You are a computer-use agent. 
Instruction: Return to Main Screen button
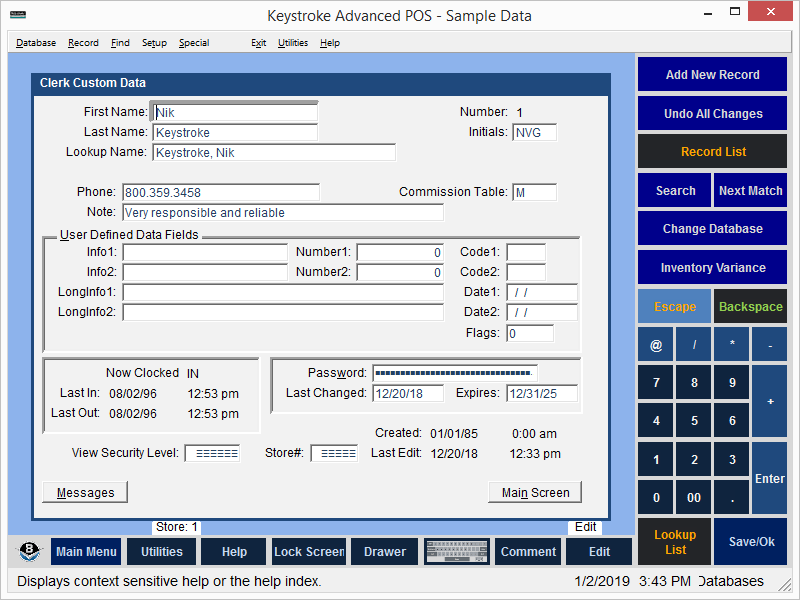click(535, 492)
